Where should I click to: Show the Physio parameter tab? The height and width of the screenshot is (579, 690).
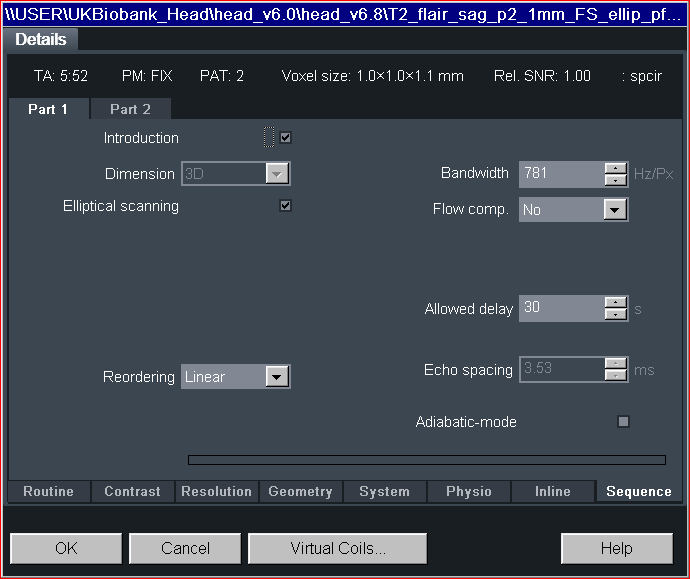click(469, 491)
